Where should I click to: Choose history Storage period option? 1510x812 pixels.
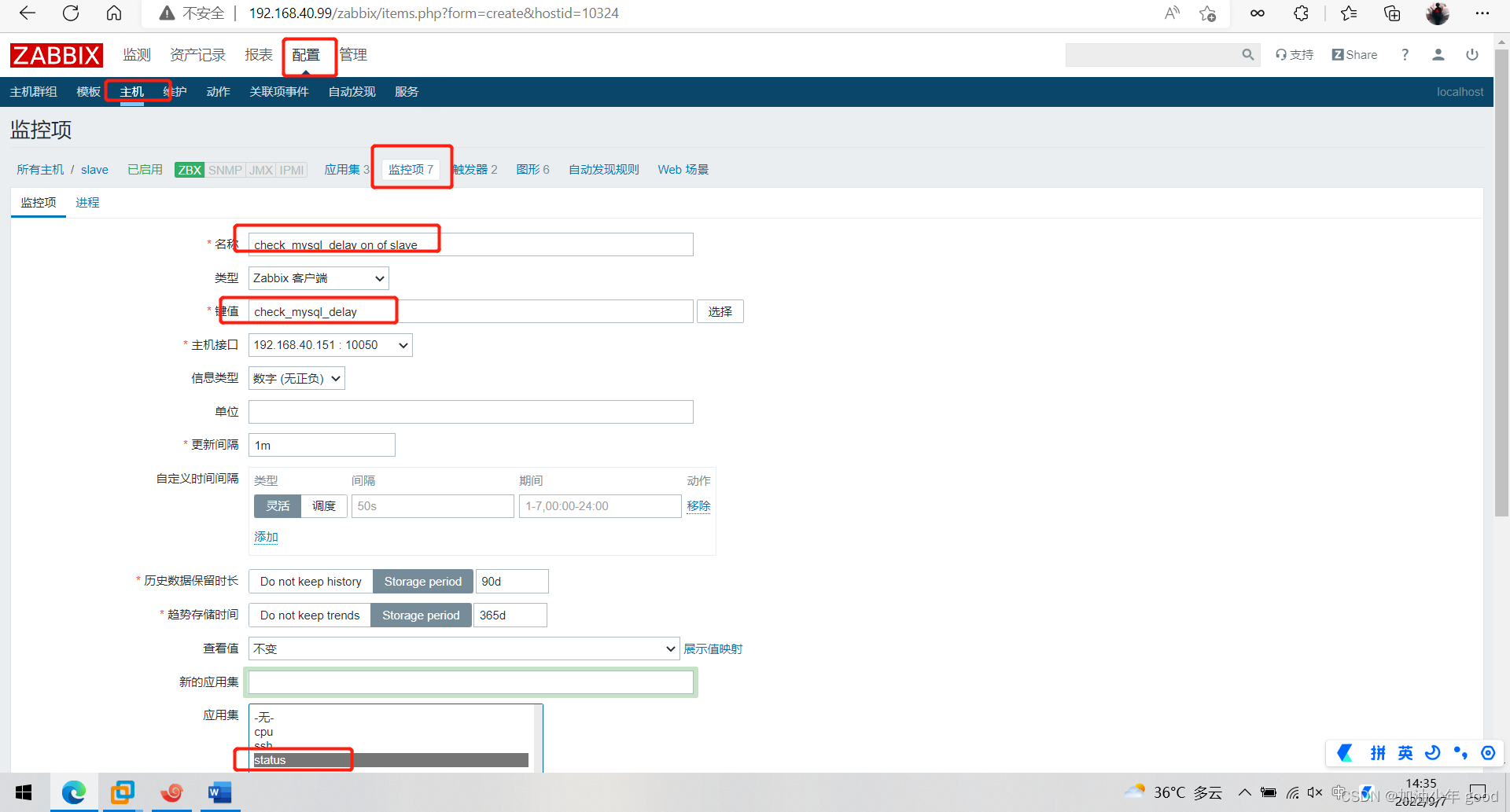[x=423, y=582]
